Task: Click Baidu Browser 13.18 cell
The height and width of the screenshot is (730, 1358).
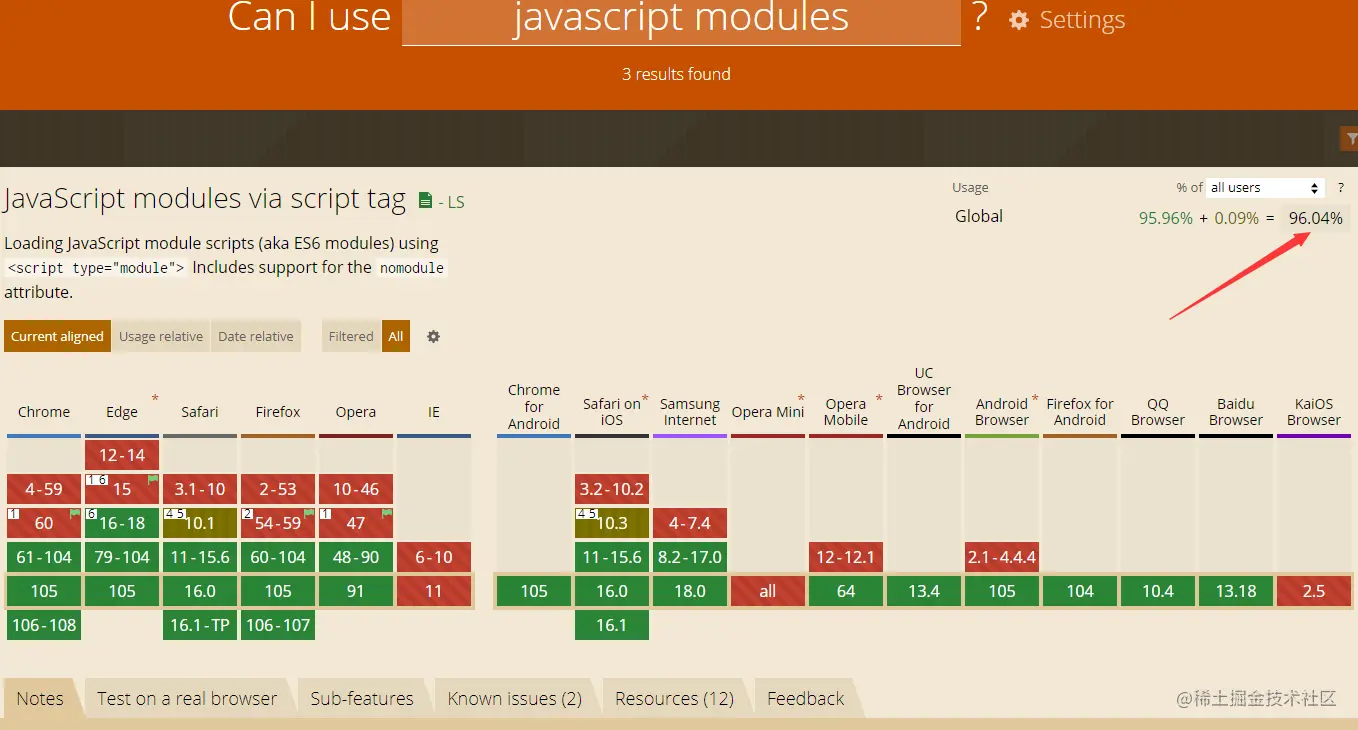Action: tap(1236, 591)
